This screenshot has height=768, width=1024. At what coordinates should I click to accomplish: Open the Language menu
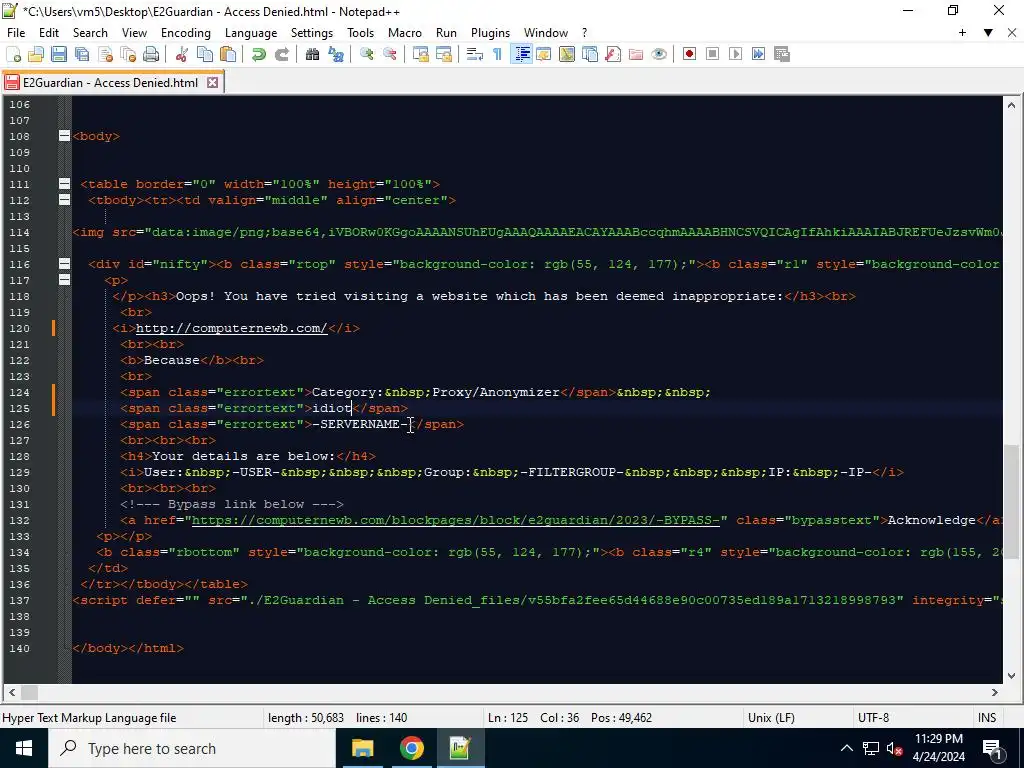point(251,33)
